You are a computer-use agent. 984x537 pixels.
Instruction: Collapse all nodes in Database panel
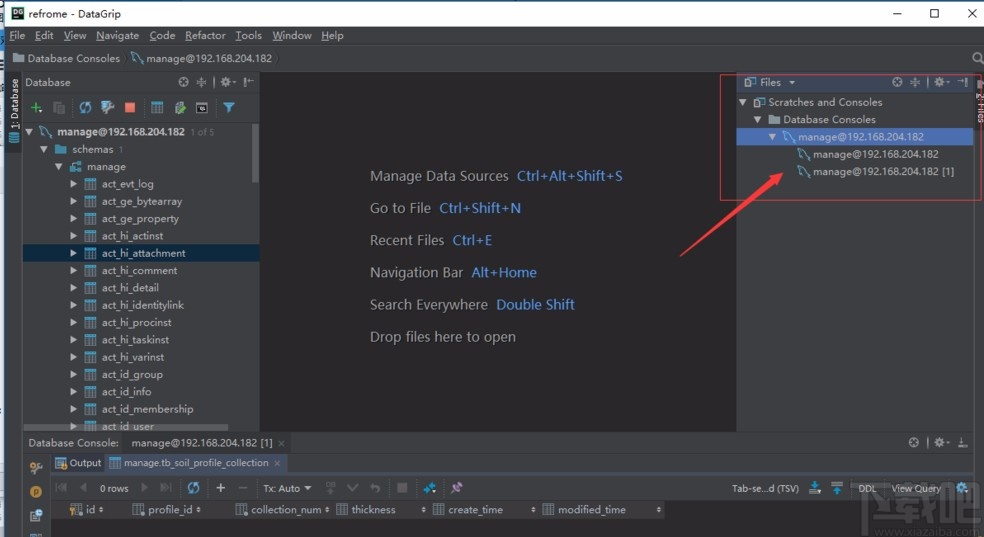pos(201,82)
